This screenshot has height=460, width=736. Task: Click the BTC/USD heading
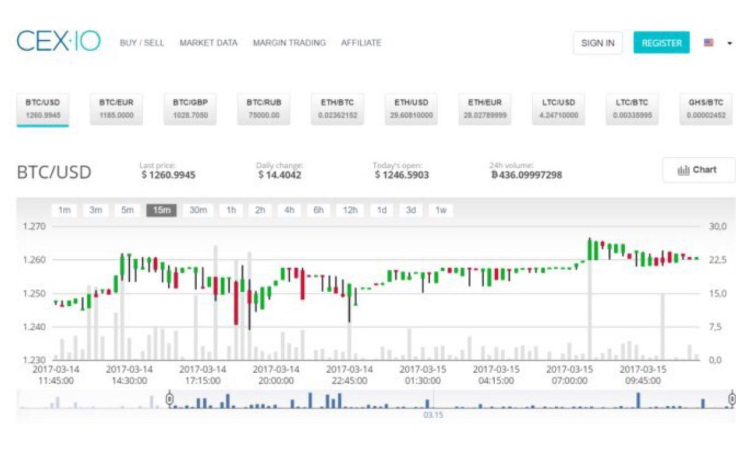[54, 172]
